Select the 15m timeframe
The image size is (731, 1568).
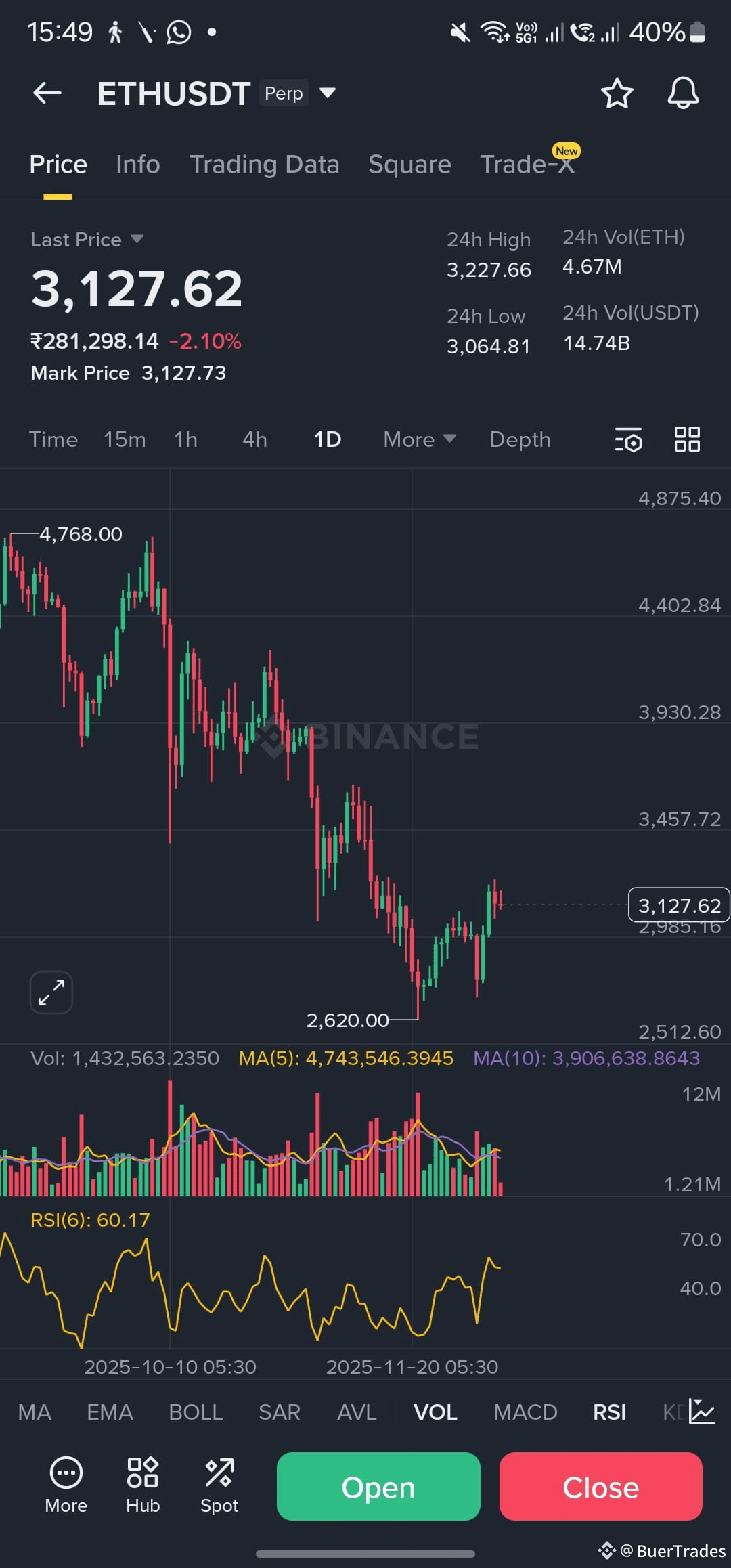tap(125, 439)
